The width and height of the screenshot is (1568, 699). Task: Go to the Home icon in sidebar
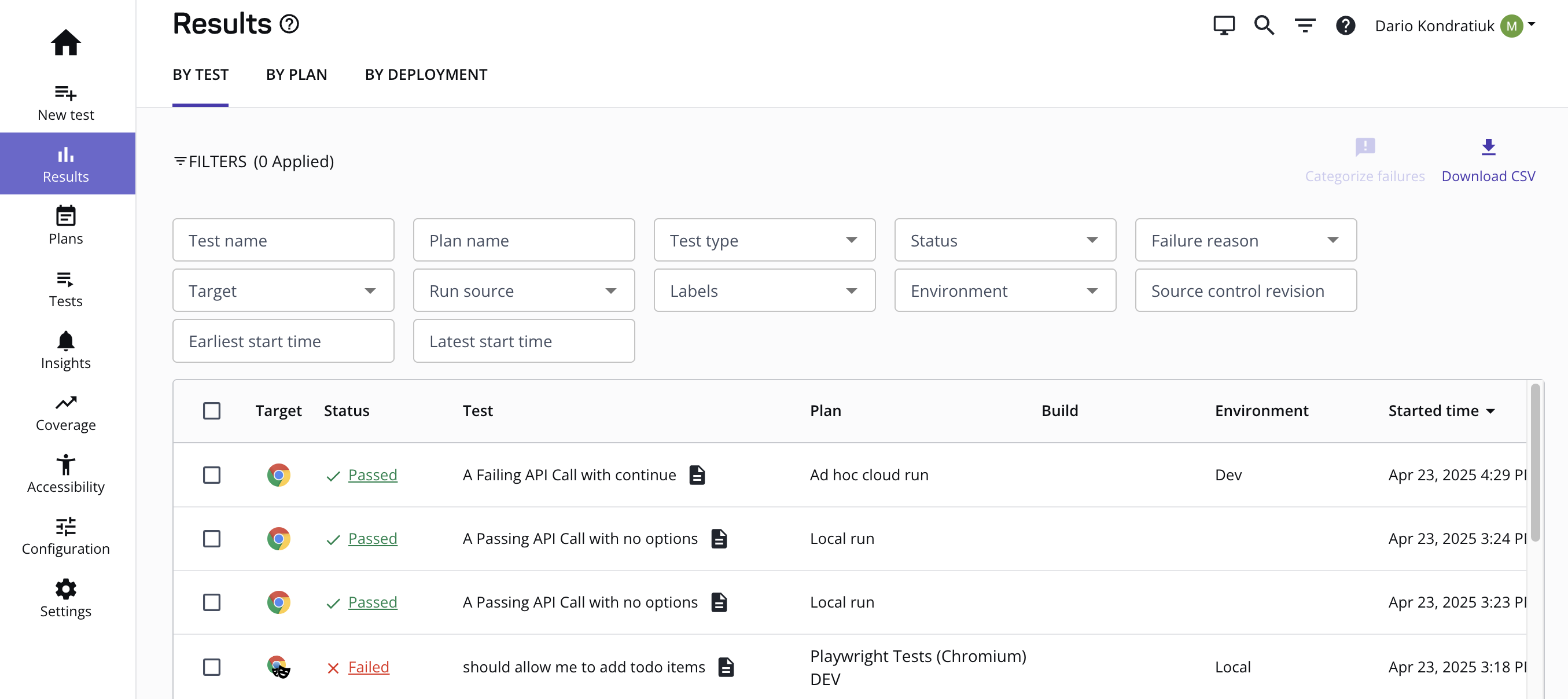tap(66, 42)
